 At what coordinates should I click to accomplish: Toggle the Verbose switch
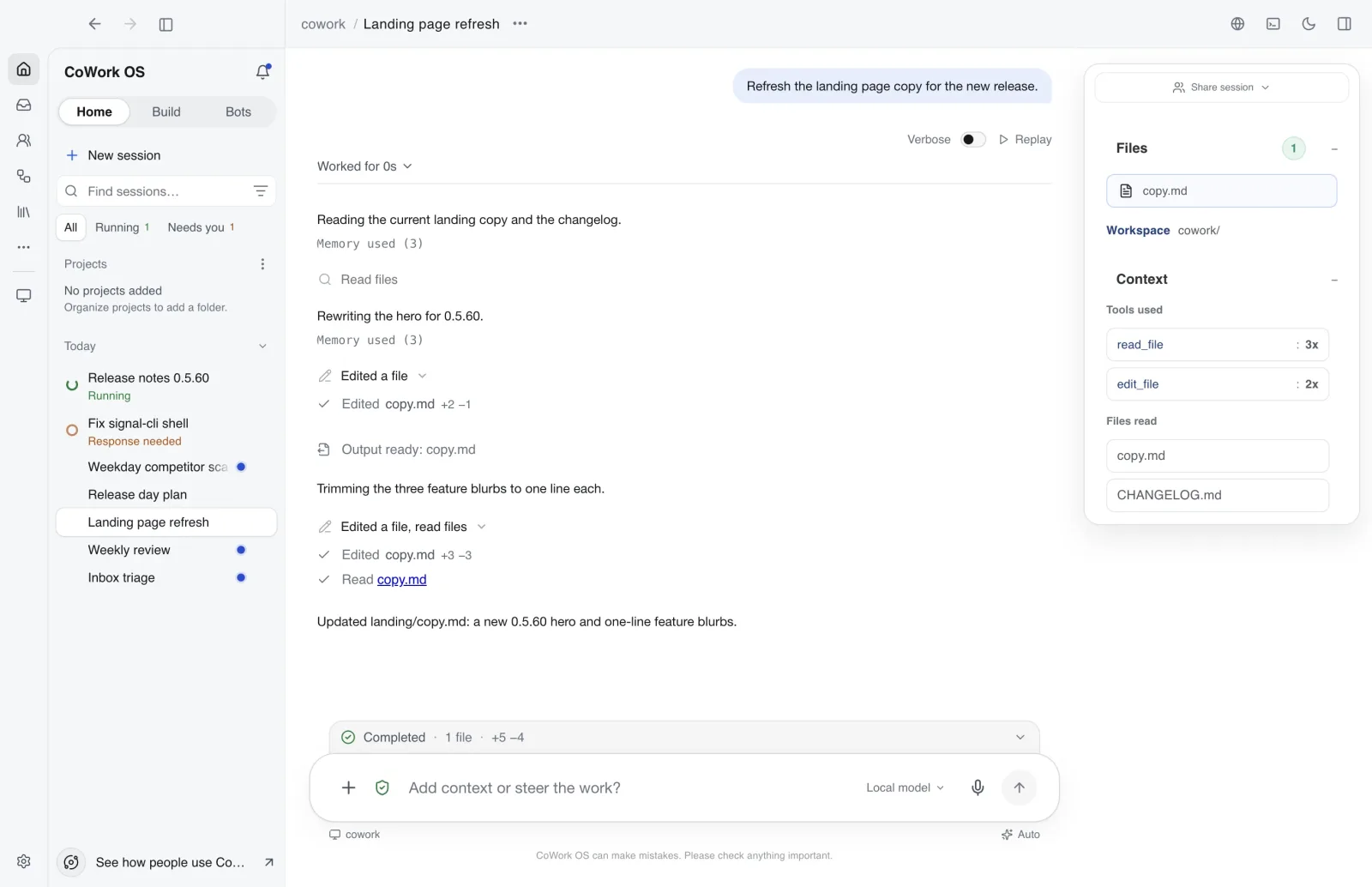973,140
